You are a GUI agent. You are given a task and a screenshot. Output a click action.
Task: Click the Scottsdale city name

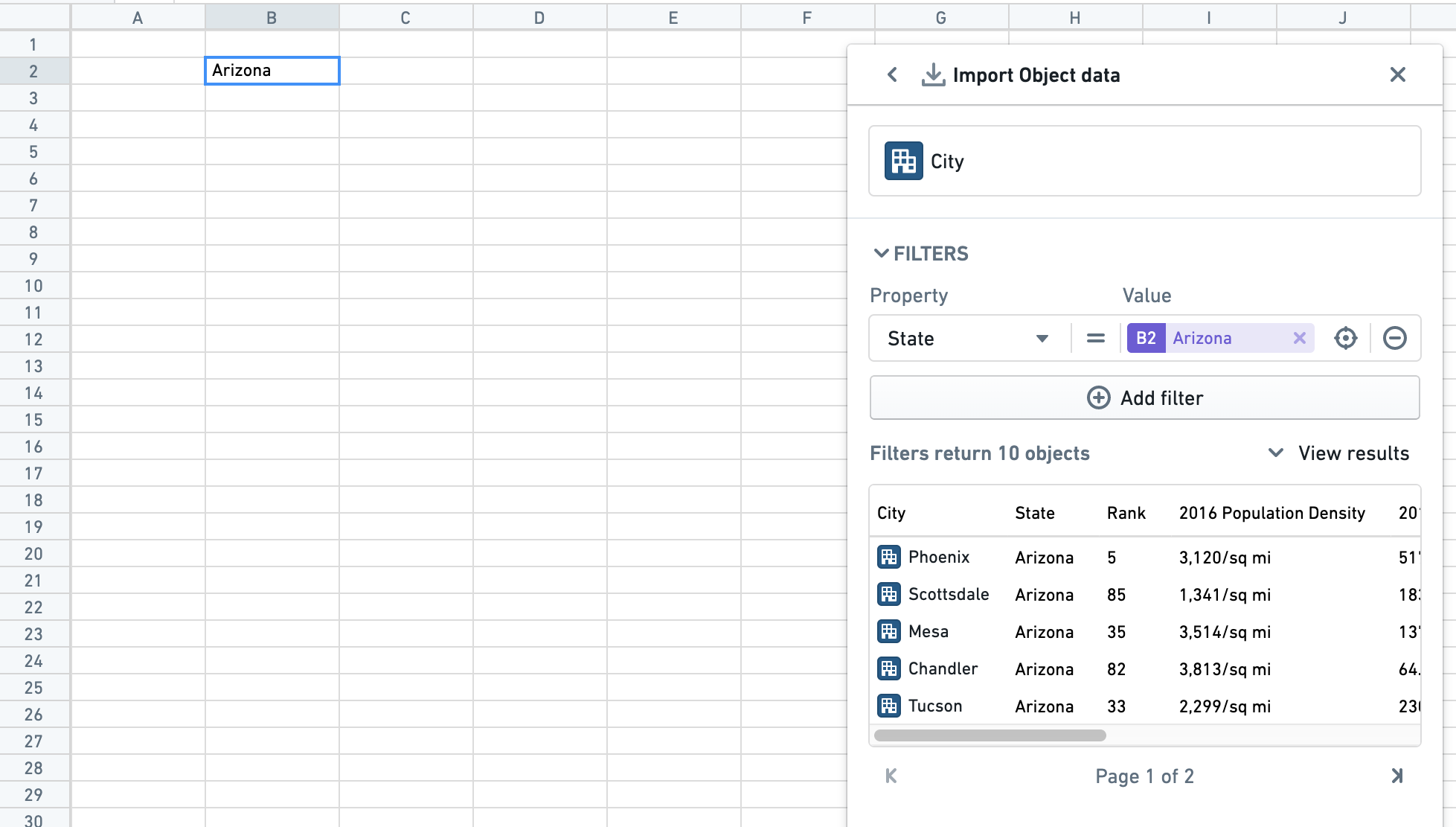(x=949, y=594)
